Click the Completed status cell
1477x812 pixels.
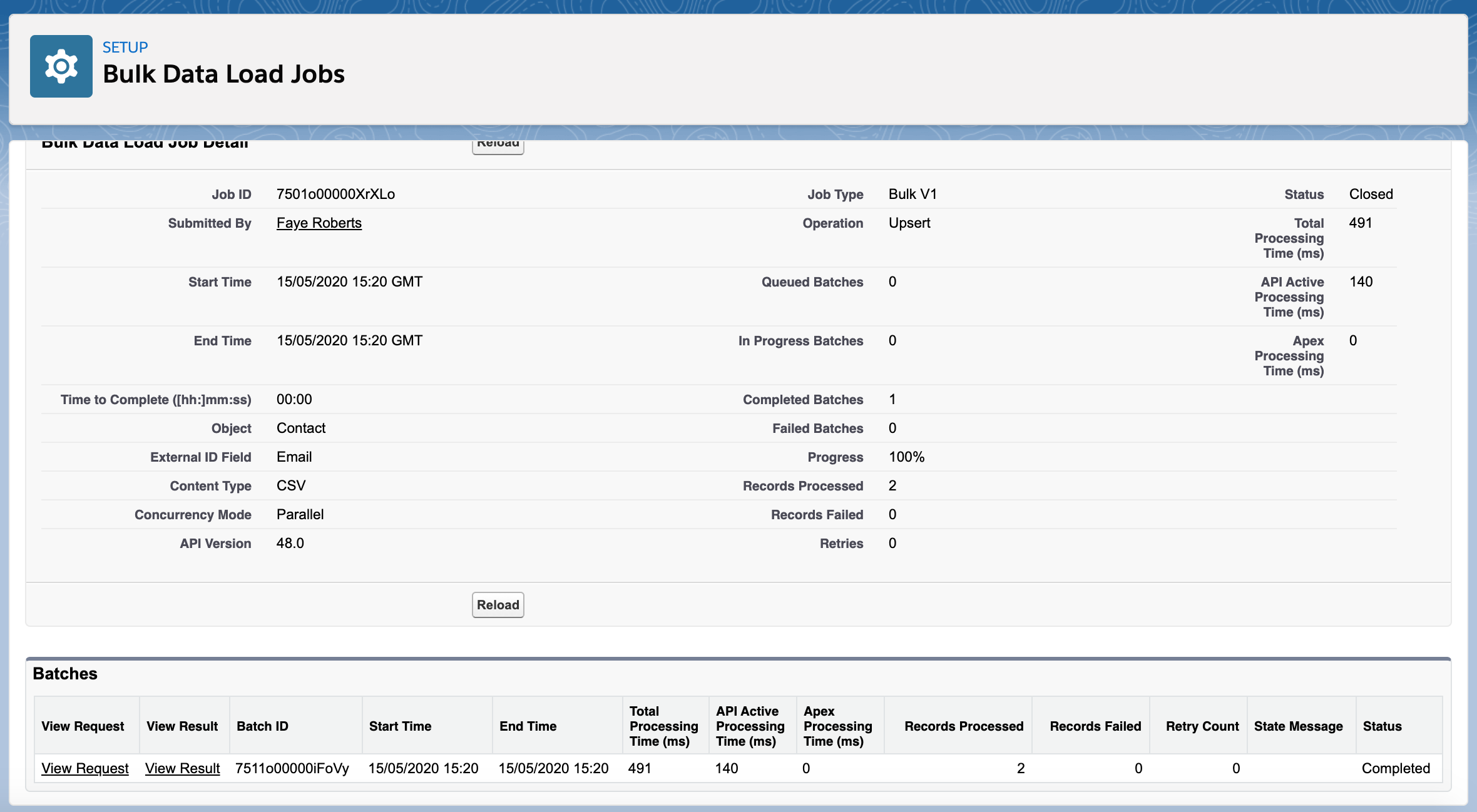point(1396,768)
